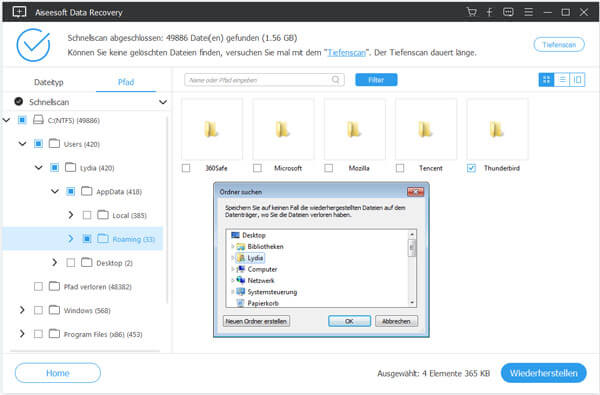Tick the Microsoft folder checkbox
Screen dimensions: 600x395
pos(258,168)
